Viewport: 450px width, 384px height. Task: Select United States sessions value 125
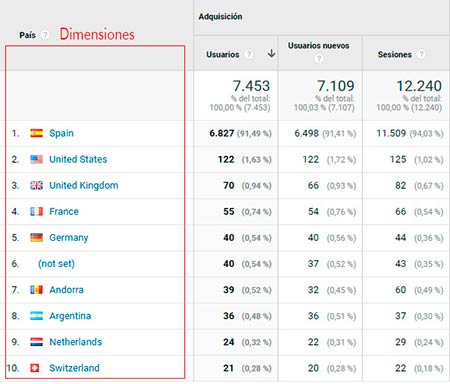(398, 159)
